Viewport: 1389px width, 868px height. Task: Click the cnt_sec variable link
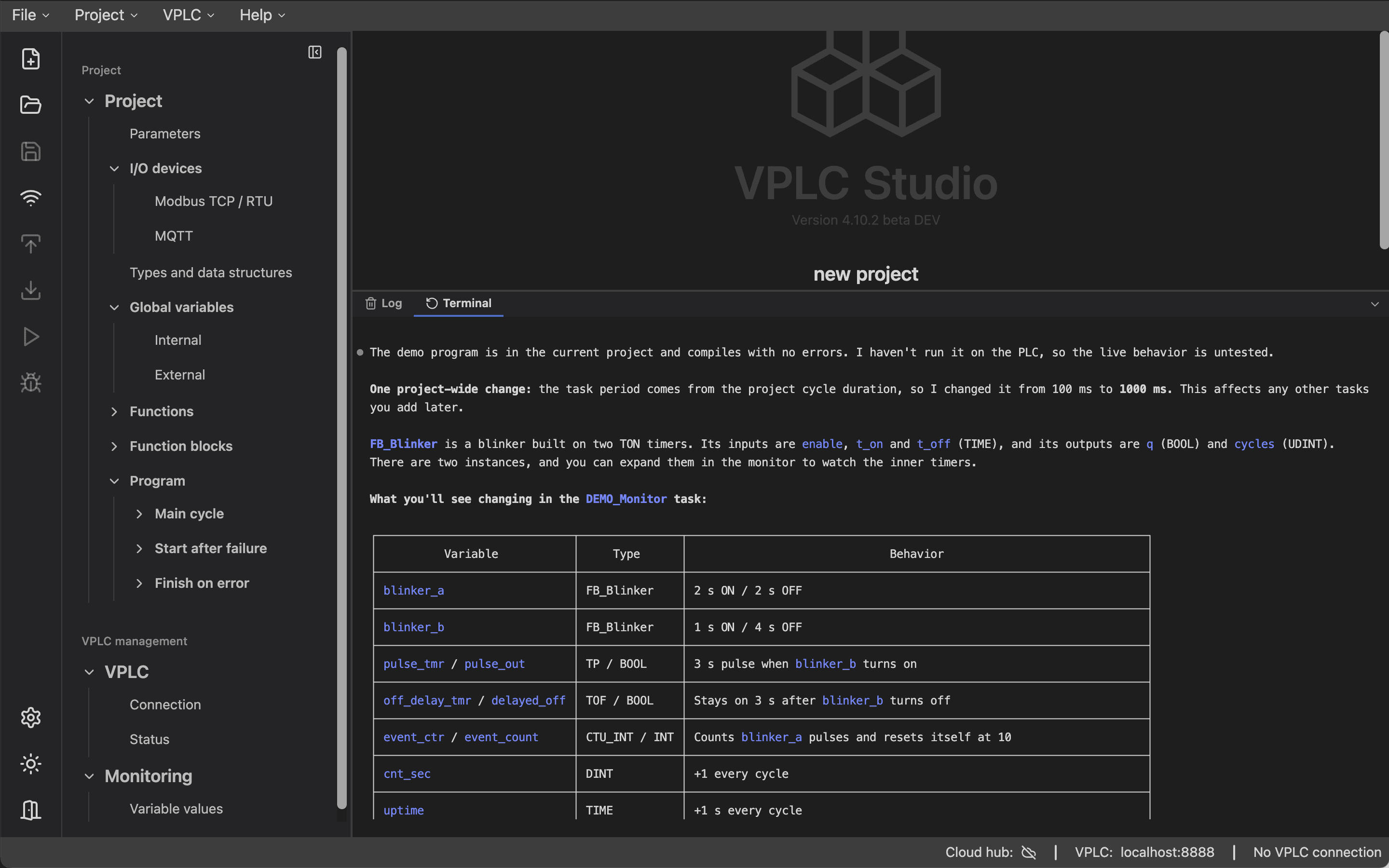(x=407, y=774)
